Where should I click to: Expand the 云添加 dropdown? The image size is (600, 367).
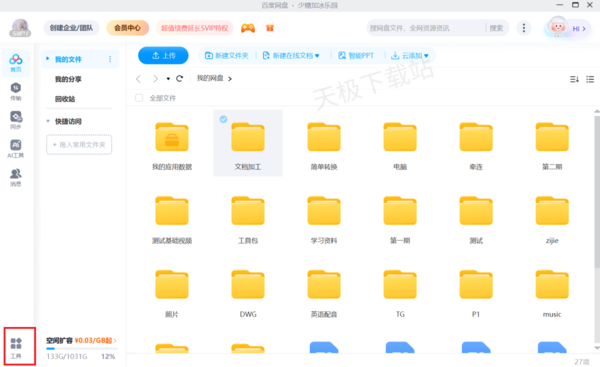click(426, 56)
